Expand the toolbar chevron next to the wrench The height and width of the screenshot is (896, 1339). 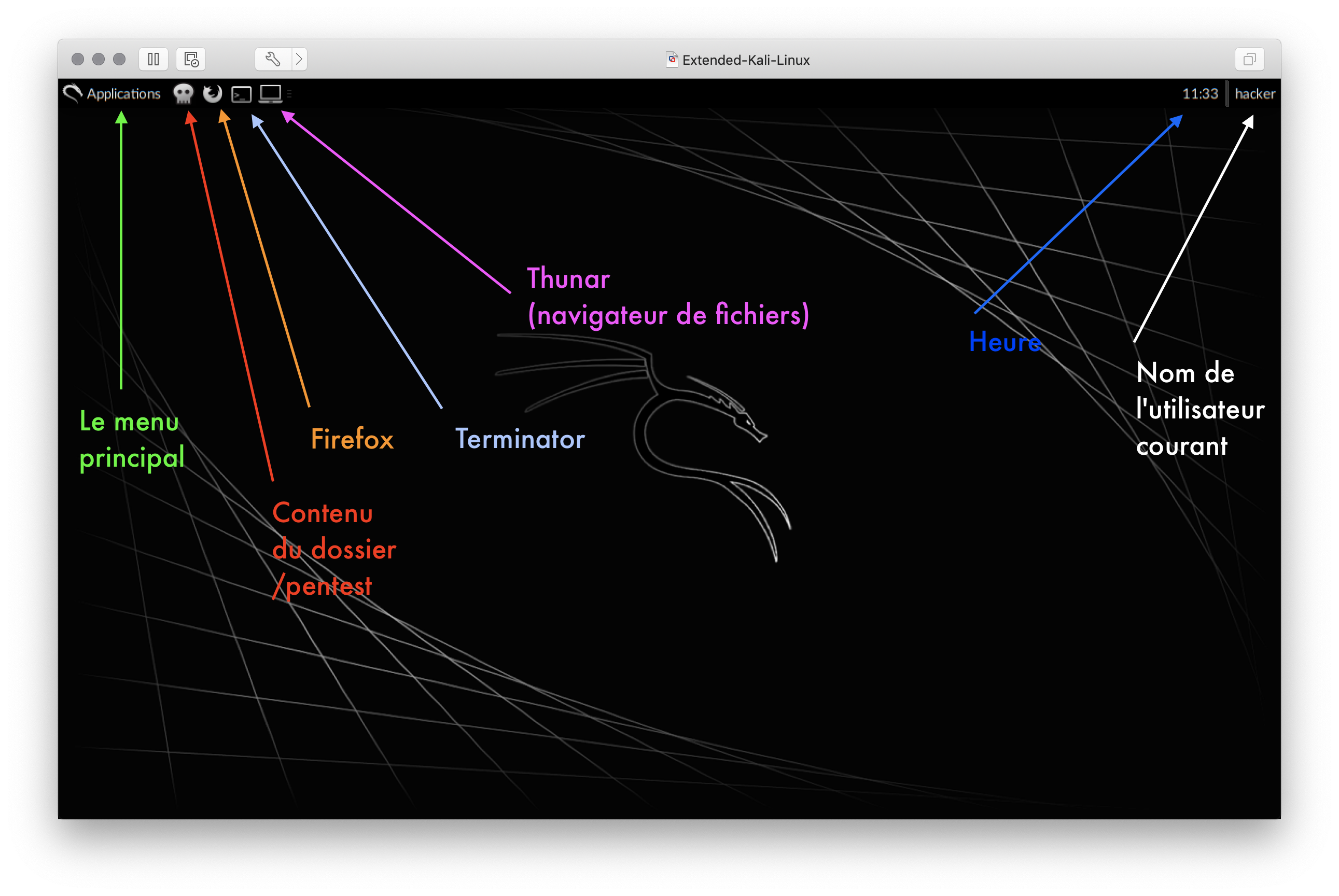(x=299, y=59)
